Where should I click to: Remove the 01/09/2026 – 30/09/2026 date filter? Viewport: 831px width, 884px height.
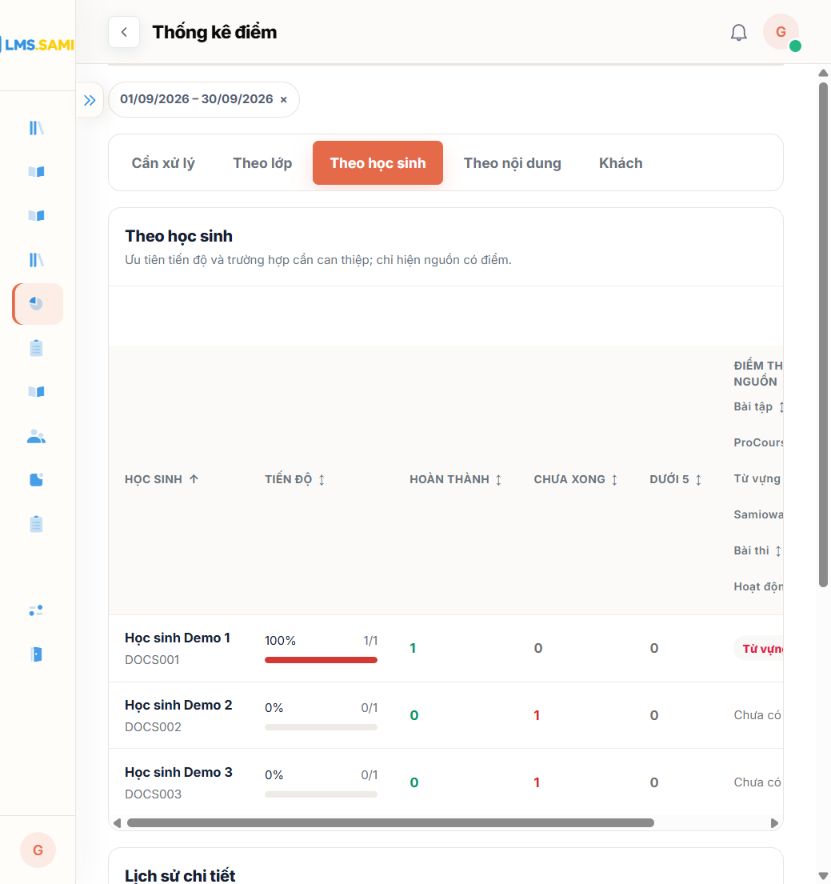click(x=284, y=100)
